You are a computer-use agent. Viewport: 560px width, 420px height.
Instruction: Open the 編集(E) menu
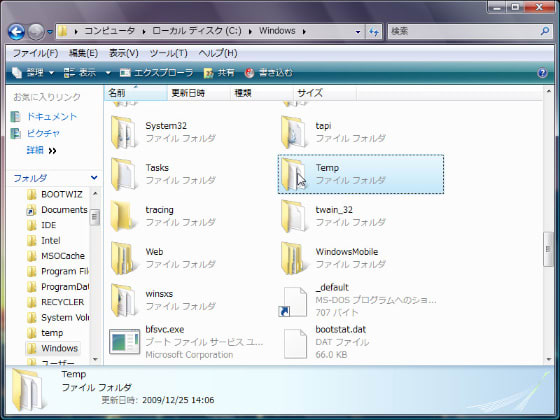click(83, 53)
